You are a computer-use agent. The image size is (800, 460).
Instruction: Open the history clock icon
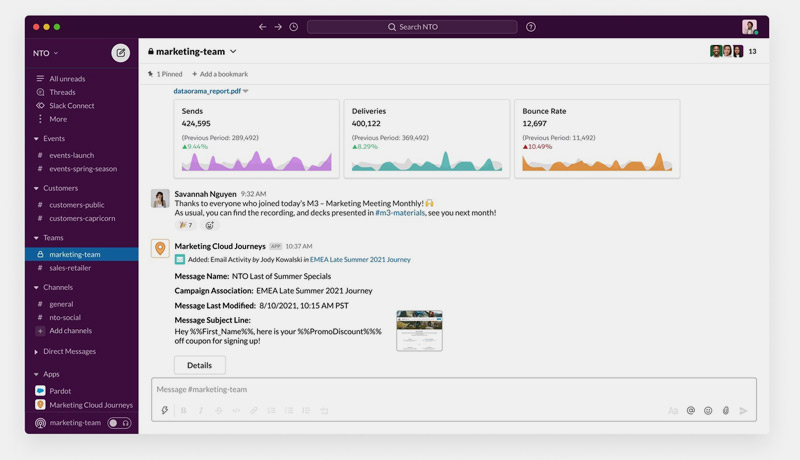click(x=293, y=27)
